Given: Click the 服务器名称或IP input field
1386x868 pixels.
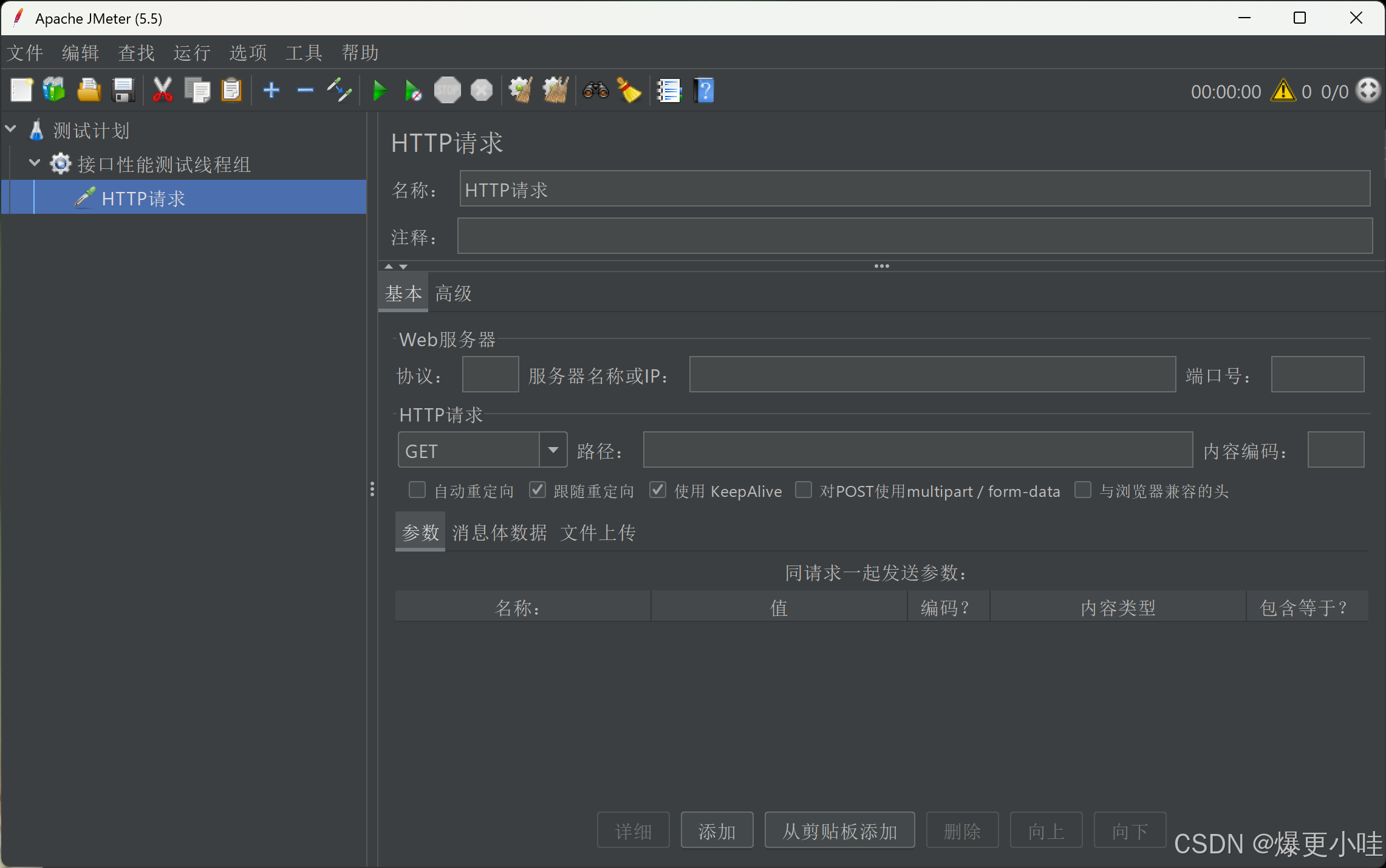Looking at the screenshot, I should (x=932, y=375).
